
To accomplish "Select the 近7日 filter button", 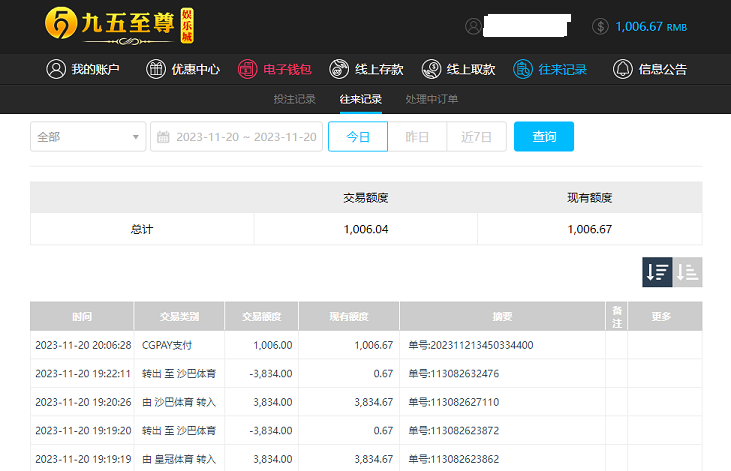I will [476, 137].
